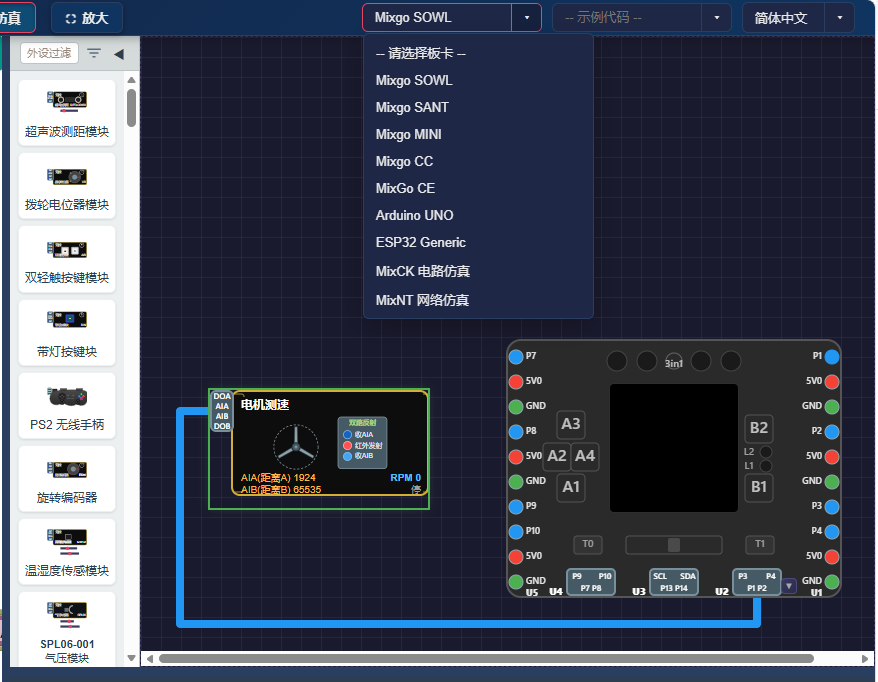Screen dimensions: 878x682
Task: Click the 3in1 sensor circle on board
Action: pos(674,362)
